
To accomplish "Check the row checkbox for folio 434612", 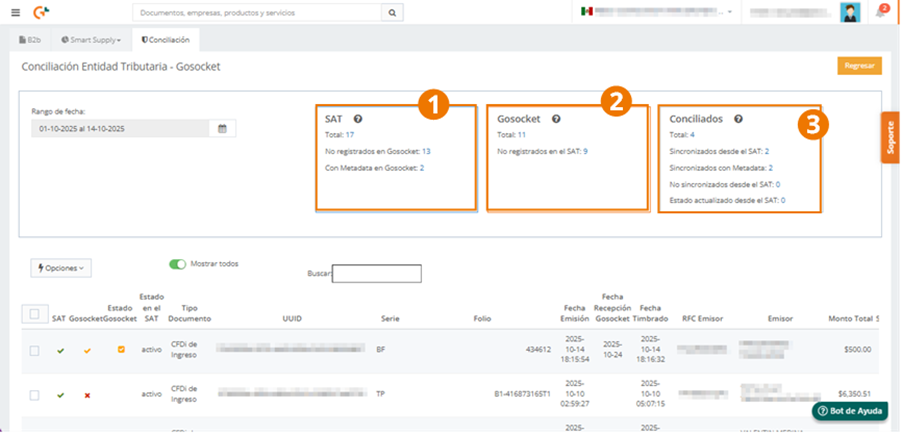I will 34,351.
